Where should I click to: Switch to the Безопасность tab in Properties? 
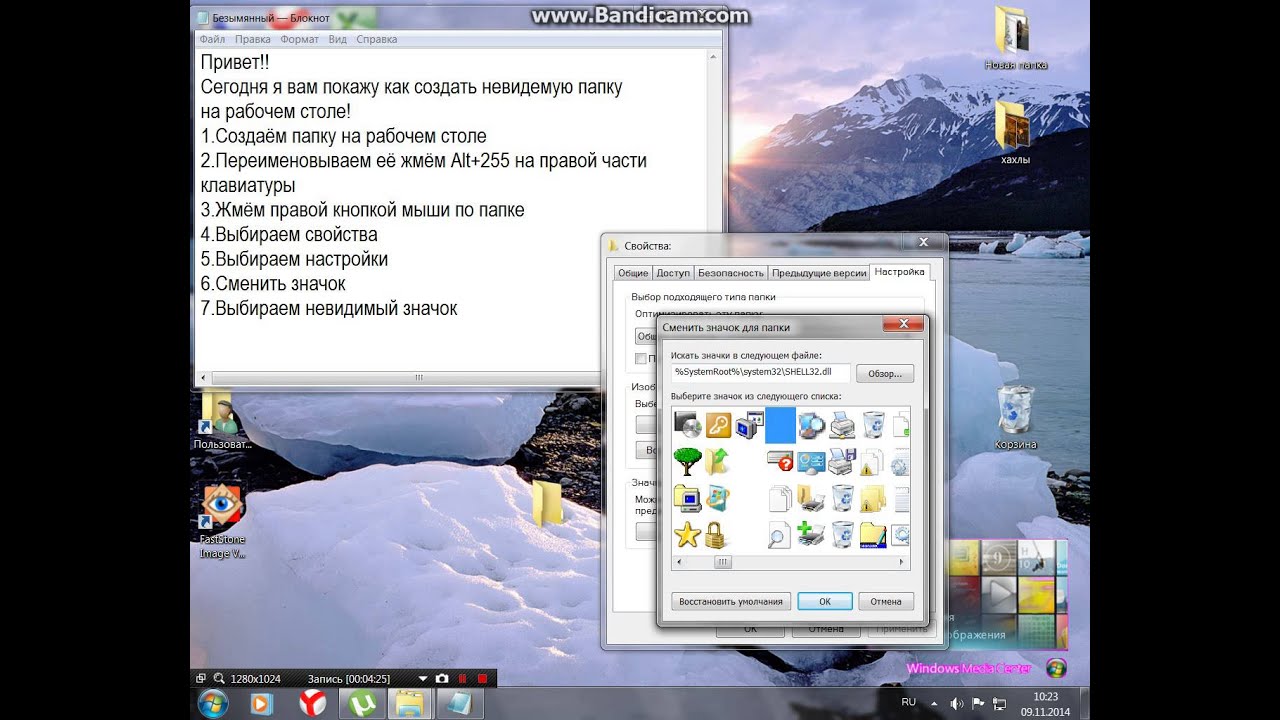(731, 273)
